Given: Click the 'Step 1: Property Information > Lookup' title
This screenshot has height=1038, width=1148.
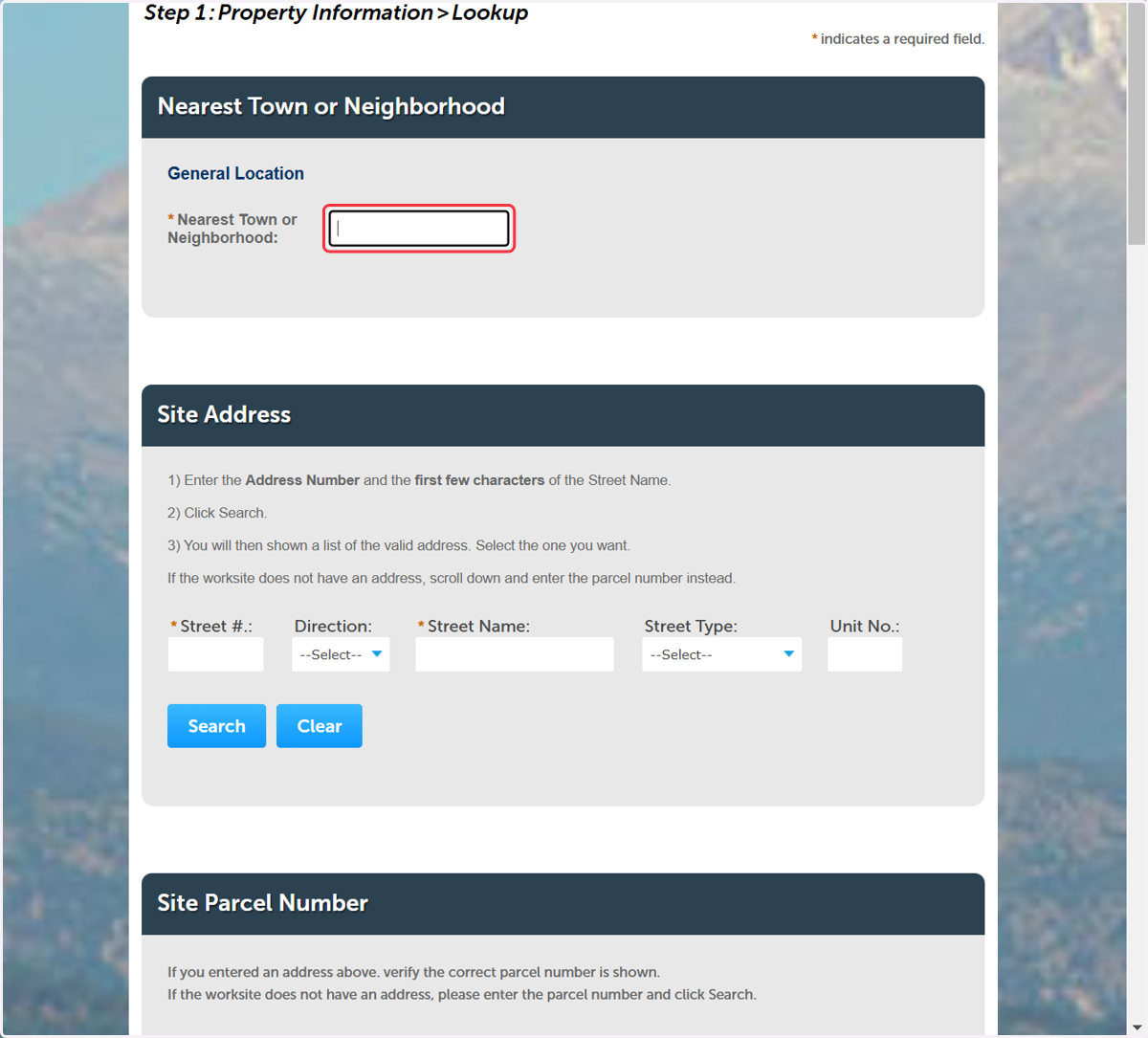Looking at the screenshot, I should (336, 12).
